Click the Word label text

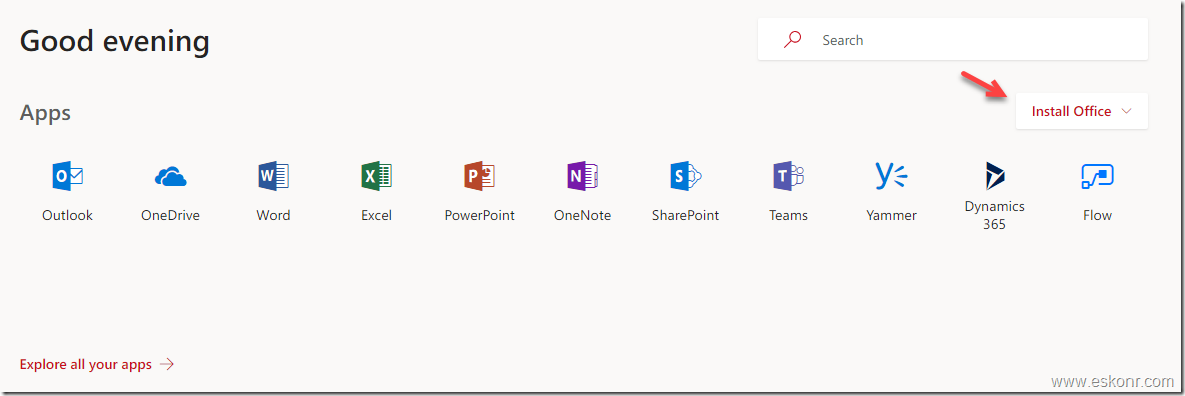(273, 215)
